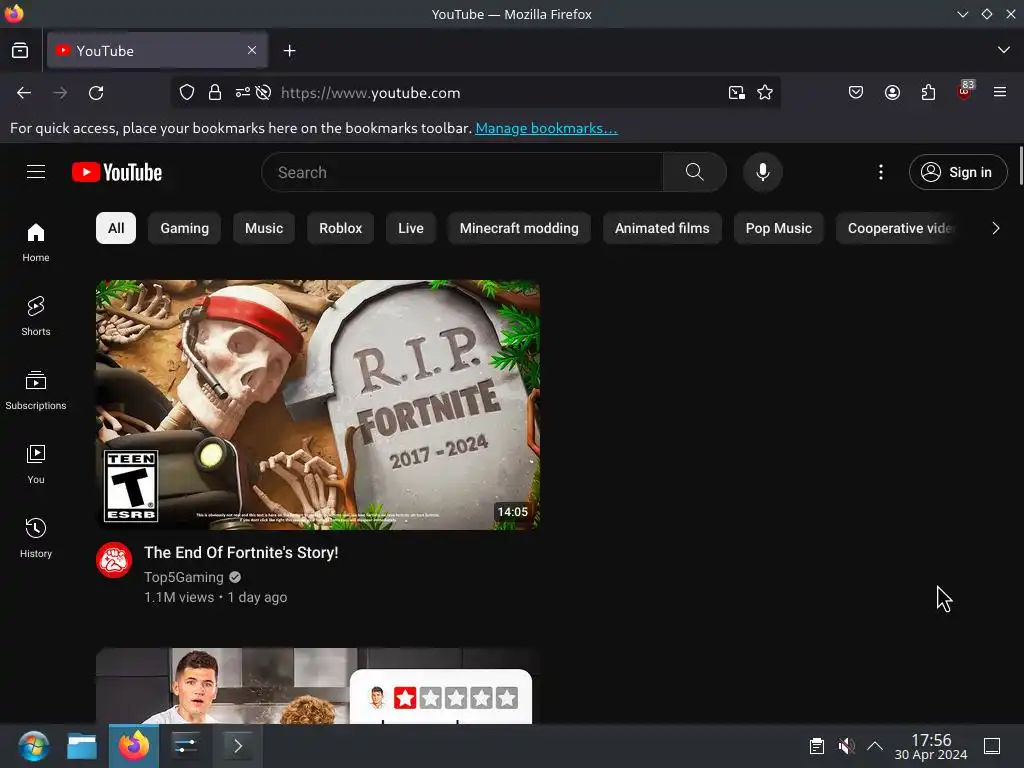Click '1.1M views • 1 day ago' text
Screen dimensions: 1024x768
point(216,598)
